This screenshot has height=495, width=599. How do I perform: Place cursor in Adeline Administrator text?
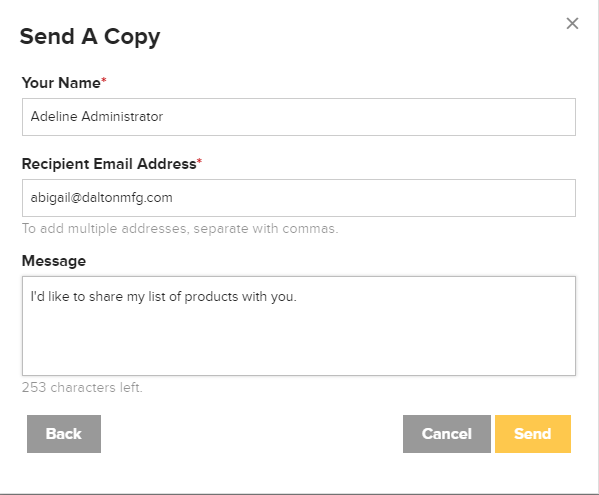tap(97, 116)
